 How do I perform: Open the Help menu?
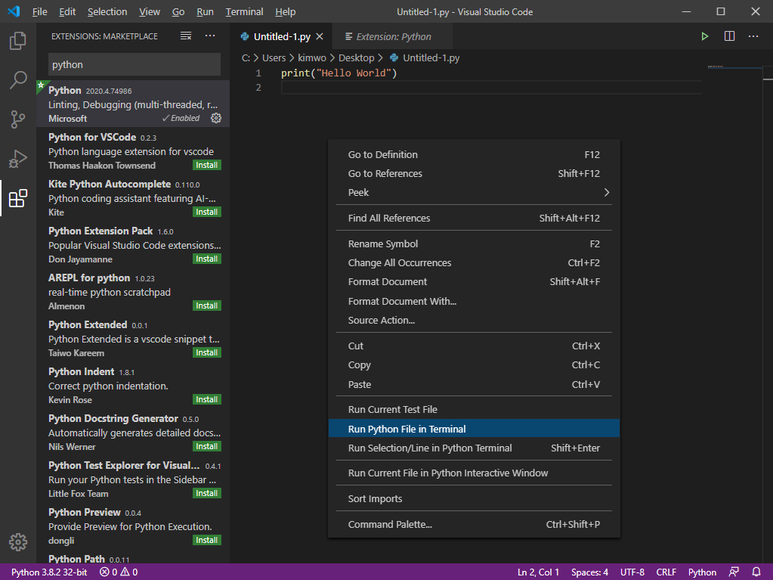(285, 12)
